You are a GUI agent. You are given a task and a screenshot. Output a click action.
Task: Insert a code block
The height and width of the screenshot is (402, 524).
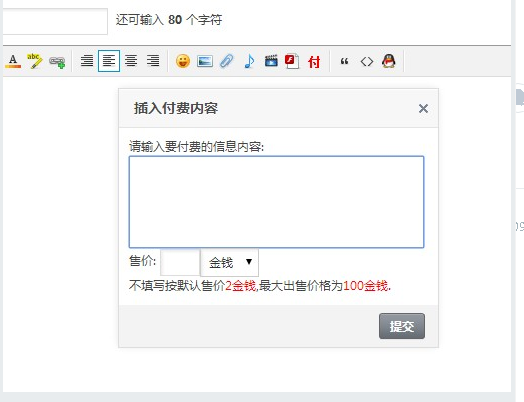367,62
